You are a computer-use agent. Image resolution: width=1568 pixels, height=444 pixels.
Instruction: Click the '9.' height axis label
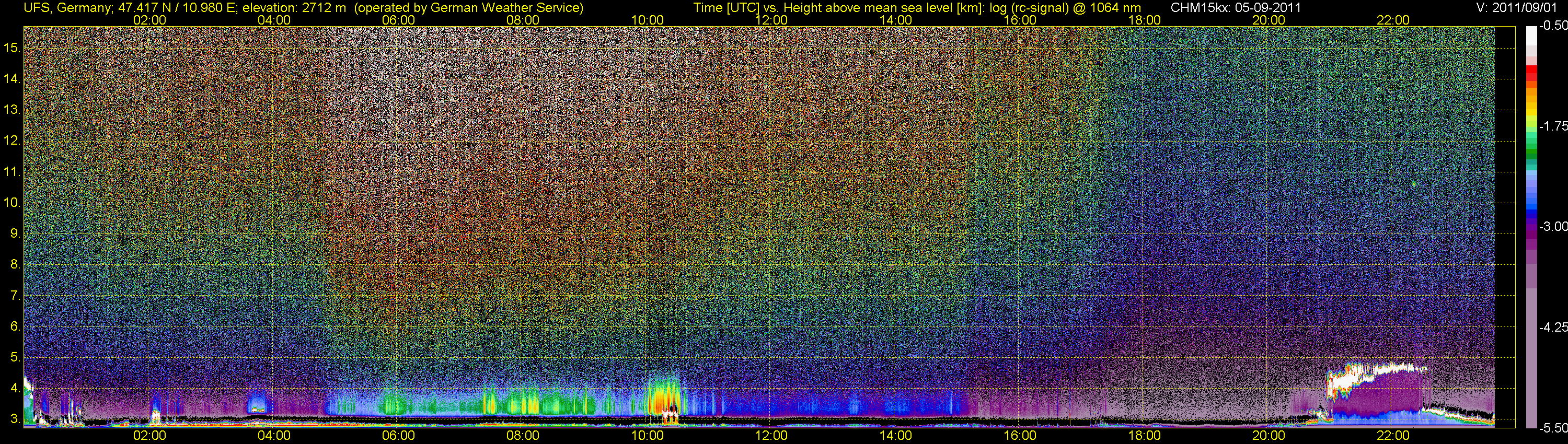tap(16, 233)
